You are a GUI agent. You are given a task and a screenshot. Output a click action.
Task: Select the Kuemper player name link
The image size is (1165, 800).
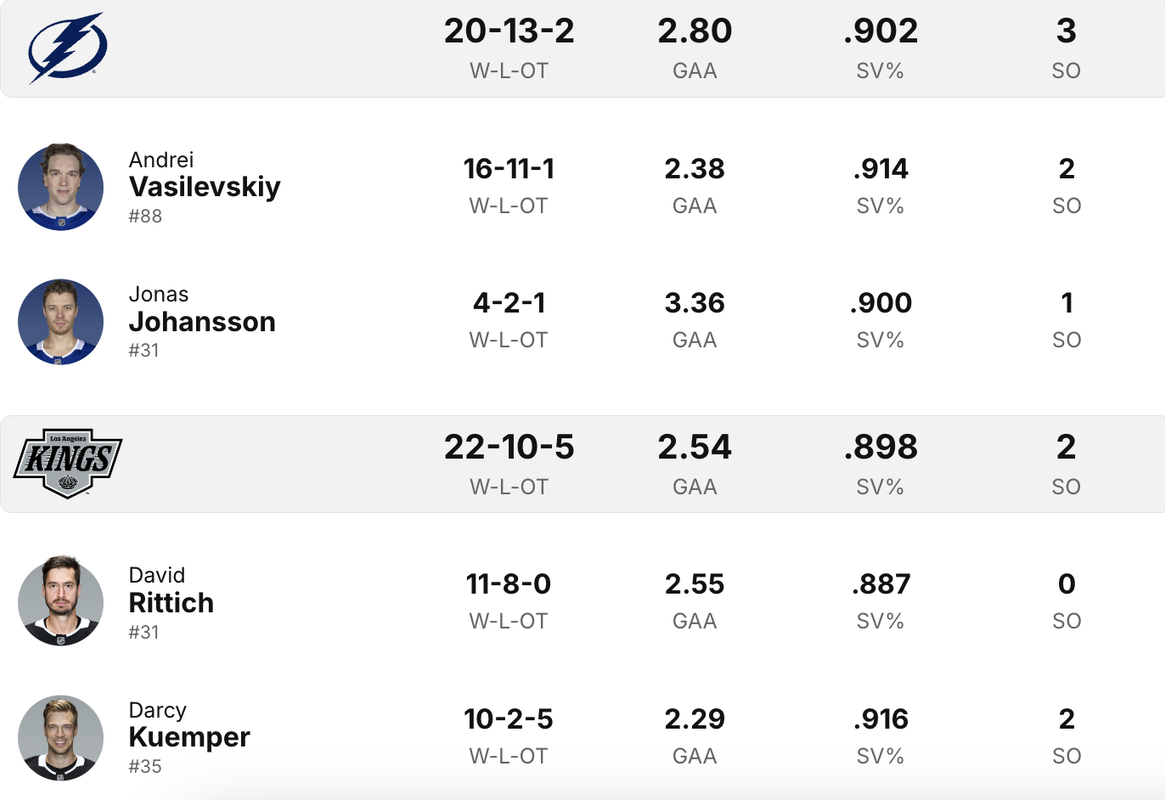pyautogui.click(x=189, y=737)
